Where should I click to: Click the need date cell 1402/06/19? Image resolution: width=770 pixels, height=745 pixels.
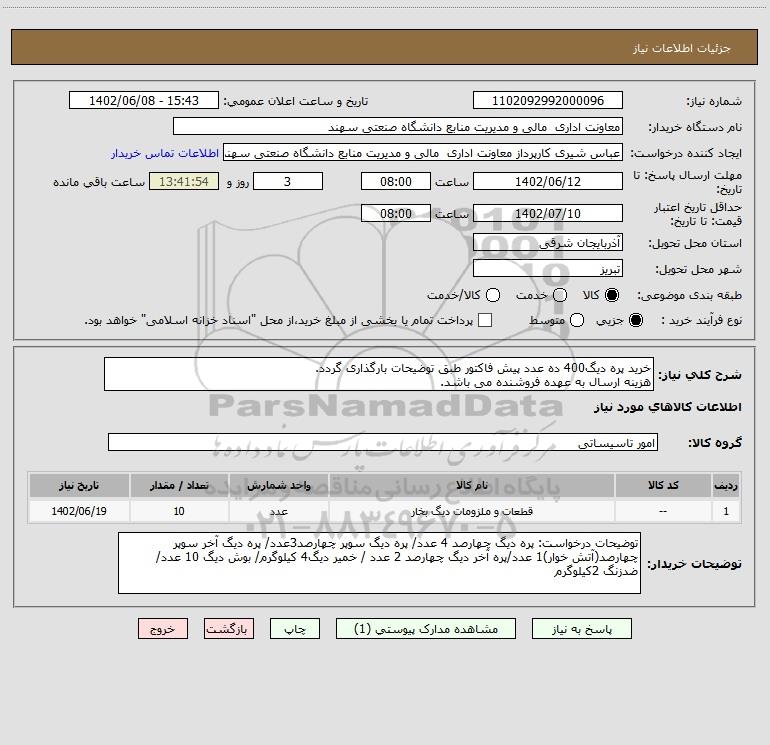[79, 511]
